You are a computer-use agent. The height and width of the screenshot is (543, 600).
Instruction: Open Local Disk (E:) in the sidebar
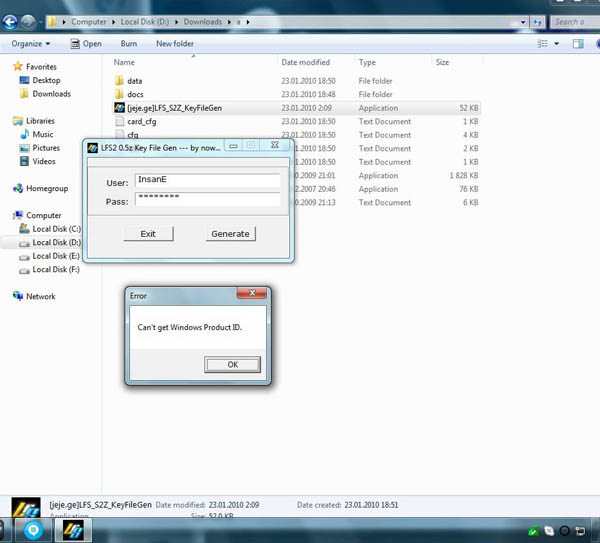tap(56, 256)
